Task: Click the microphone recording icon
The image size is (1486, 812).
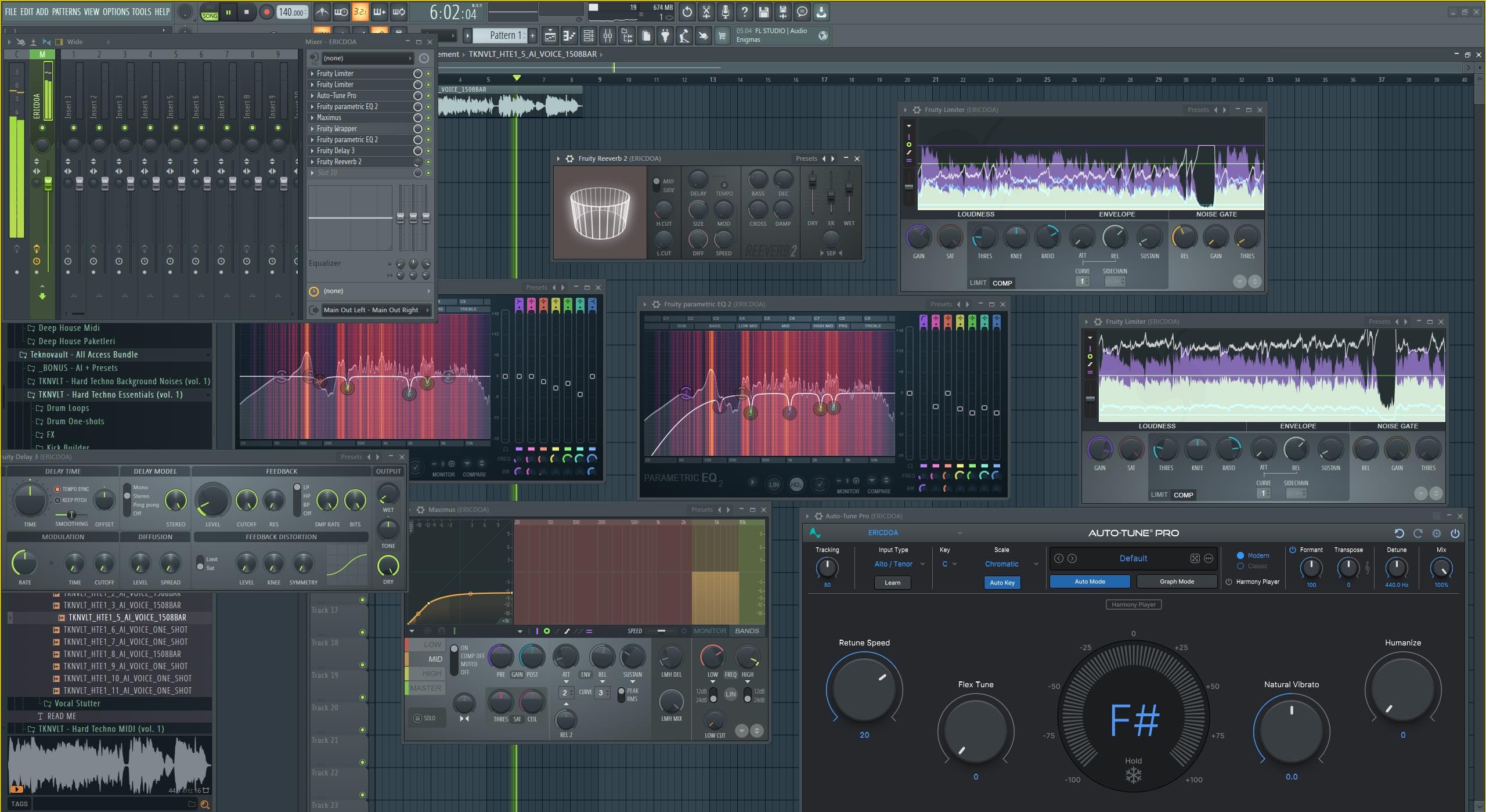Action: [725, 12]
